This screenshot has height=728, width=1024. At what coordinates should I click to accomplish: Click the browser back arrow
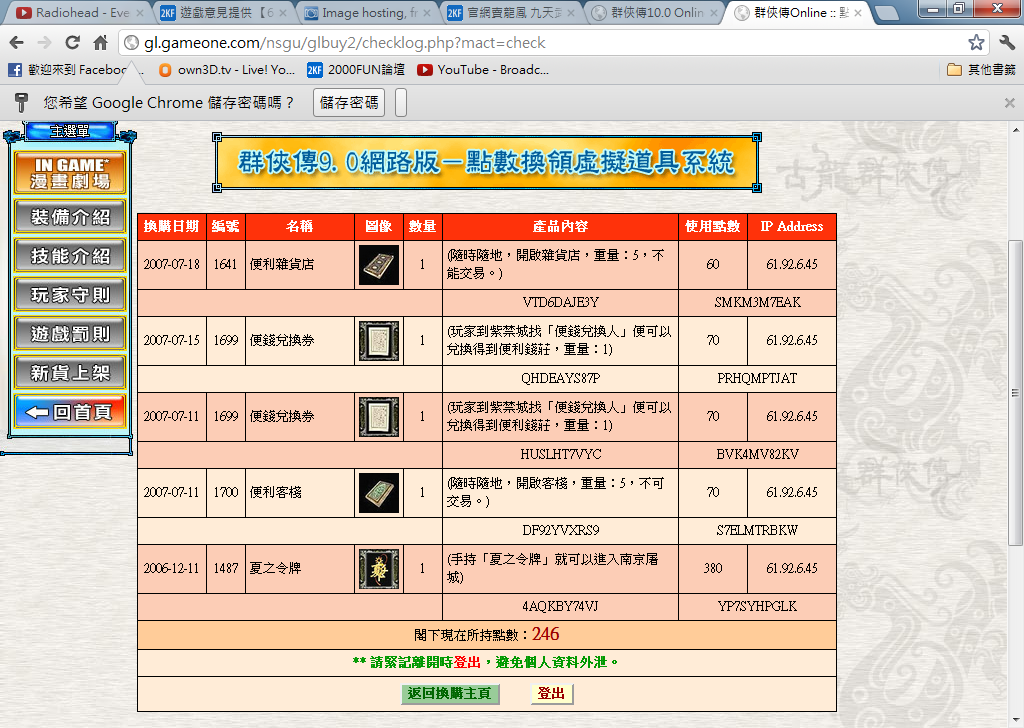17,43
